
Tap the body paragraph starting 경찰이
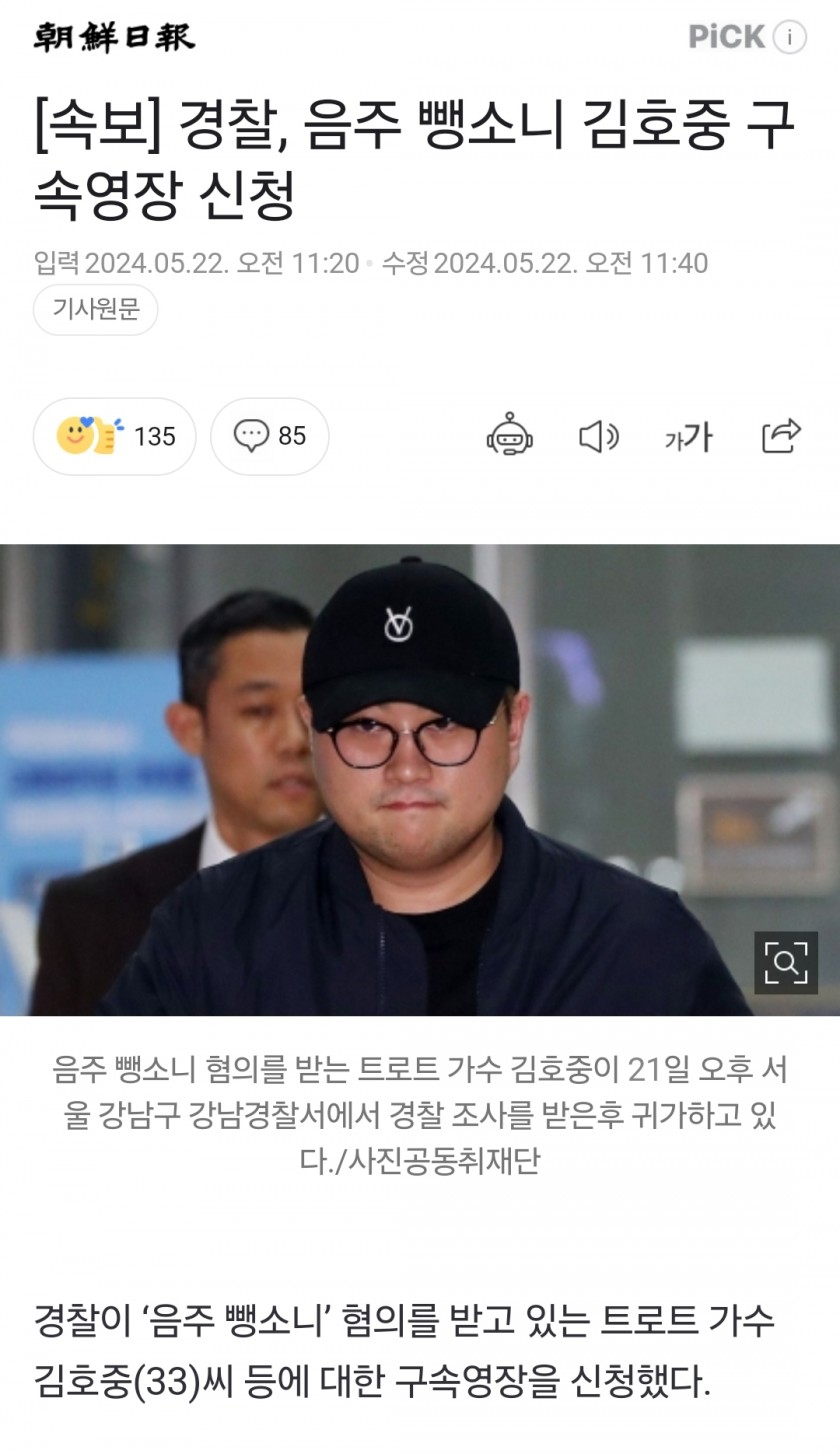coord(404,1350)
